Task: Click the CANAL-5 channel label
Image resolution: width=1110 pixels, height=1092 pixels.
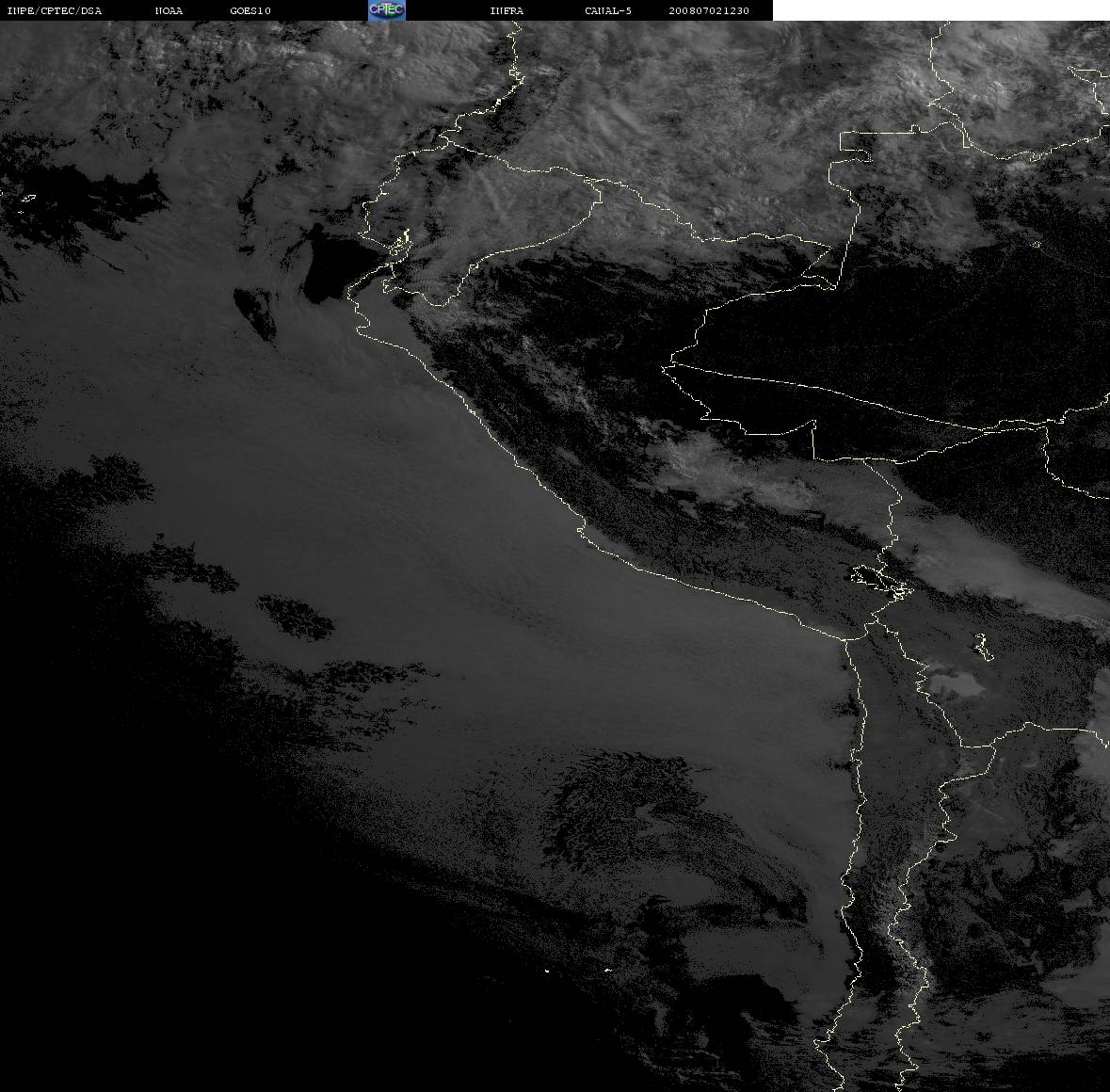Action: [608, 10]
